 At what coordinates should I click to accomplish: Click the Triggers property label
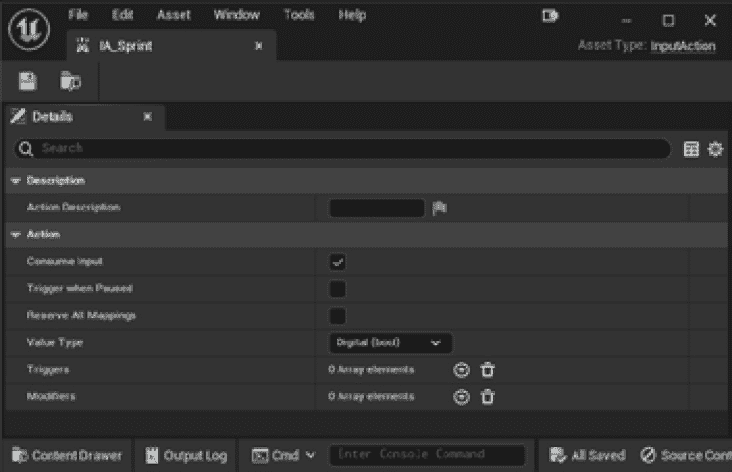[x=48, y=370]
